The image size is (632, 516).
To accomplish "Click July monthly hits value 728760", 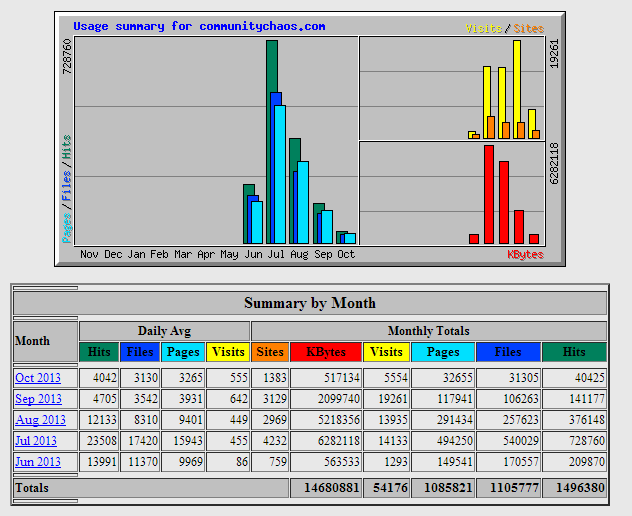I will [x=574, y=441].
